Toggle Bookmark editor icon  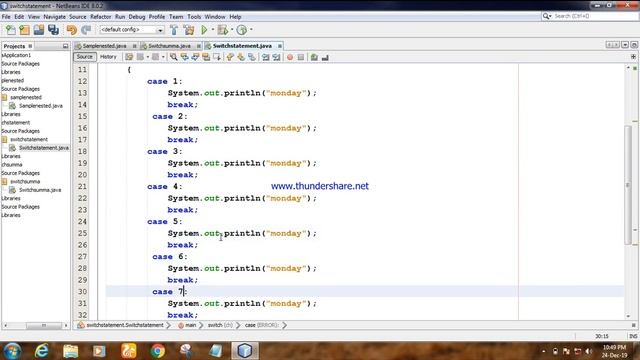click(x=252, y=57)
